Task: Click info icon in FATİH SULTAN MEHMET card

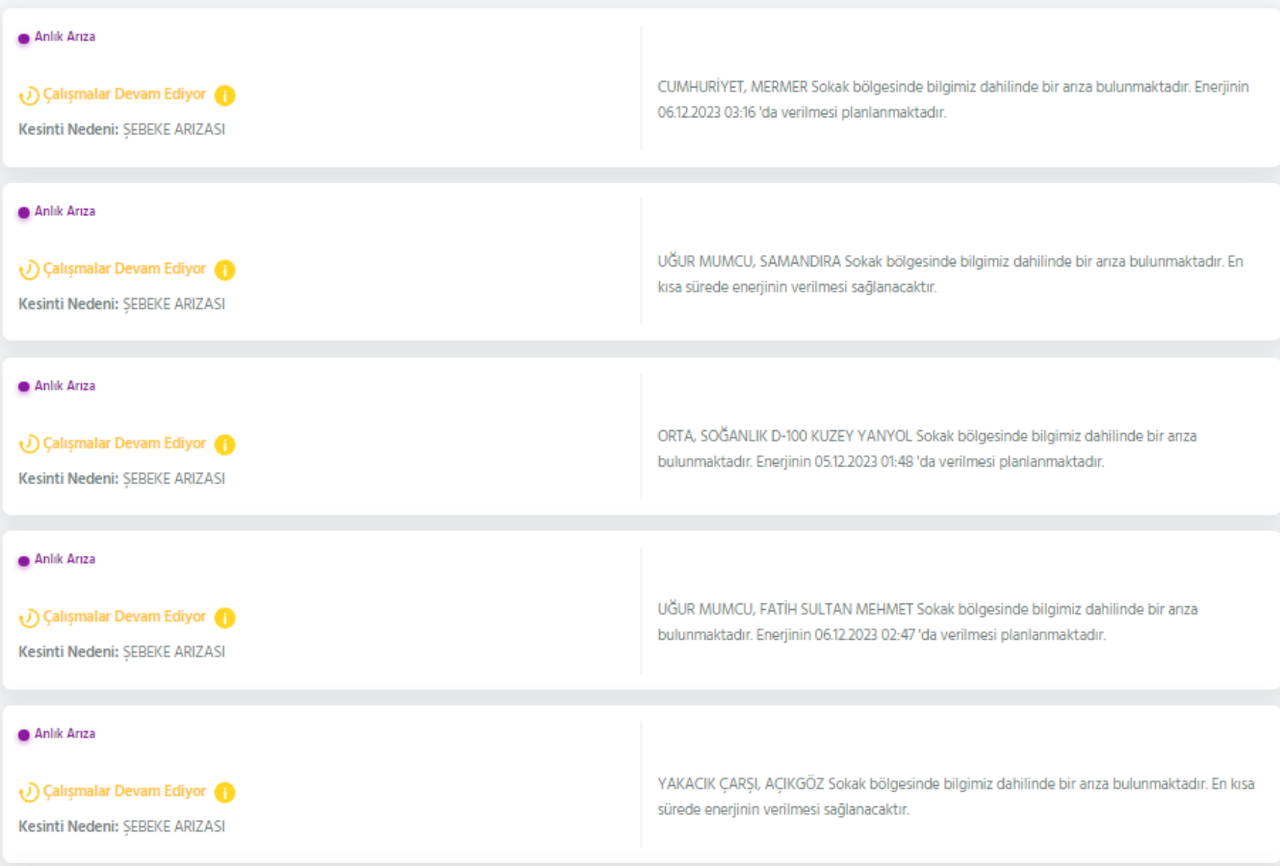Action: [x=225, y=618]
